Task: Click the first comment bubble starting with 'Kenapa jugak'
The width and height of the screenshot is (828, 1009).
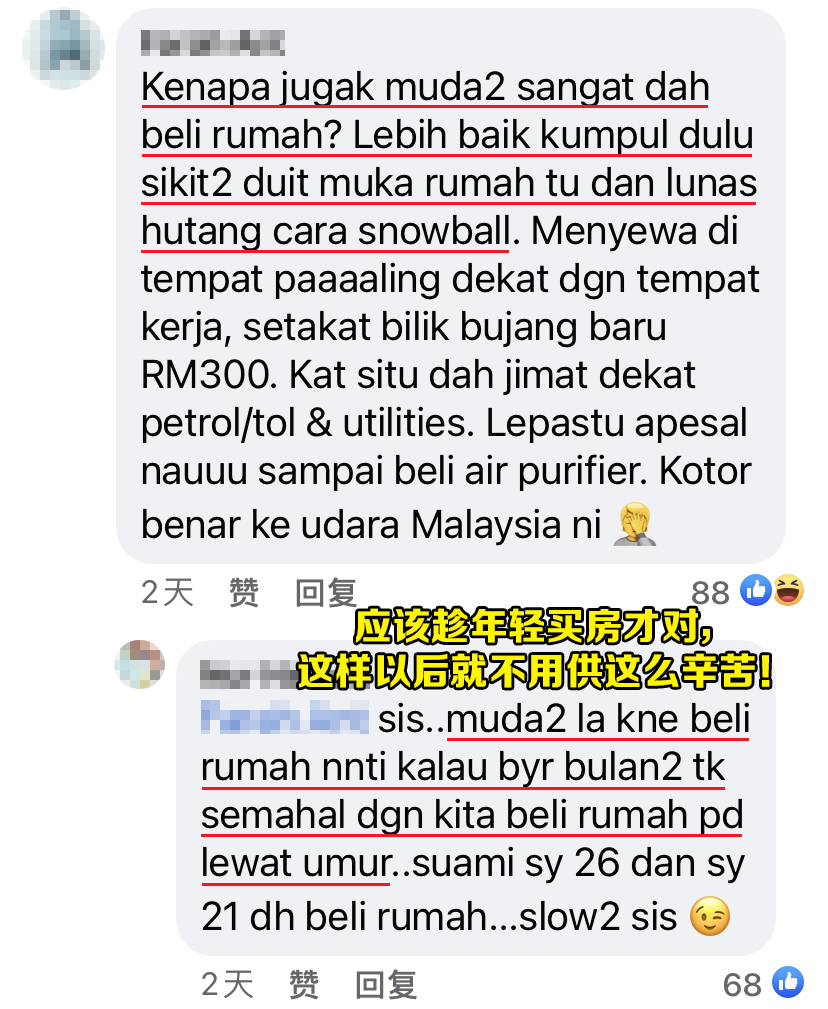Action: tap(450, 286)
